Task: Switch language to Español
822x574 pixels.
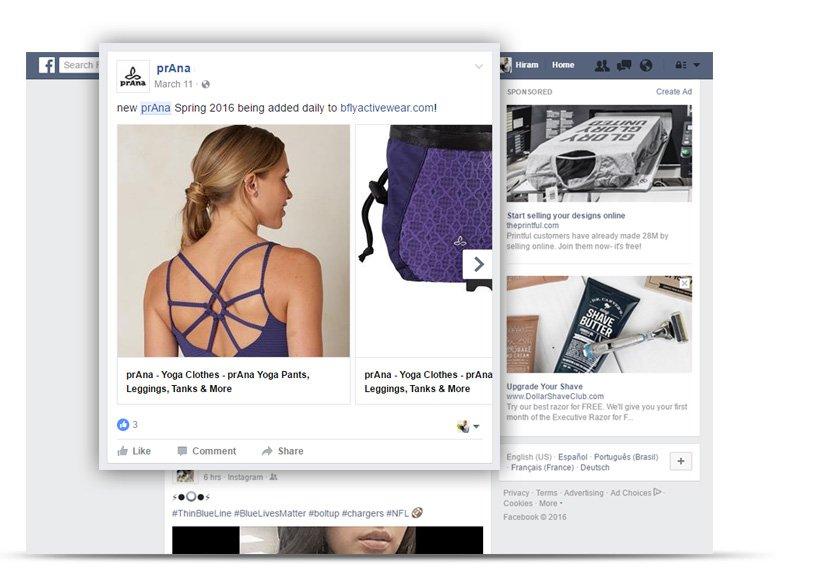Action: 572,457
